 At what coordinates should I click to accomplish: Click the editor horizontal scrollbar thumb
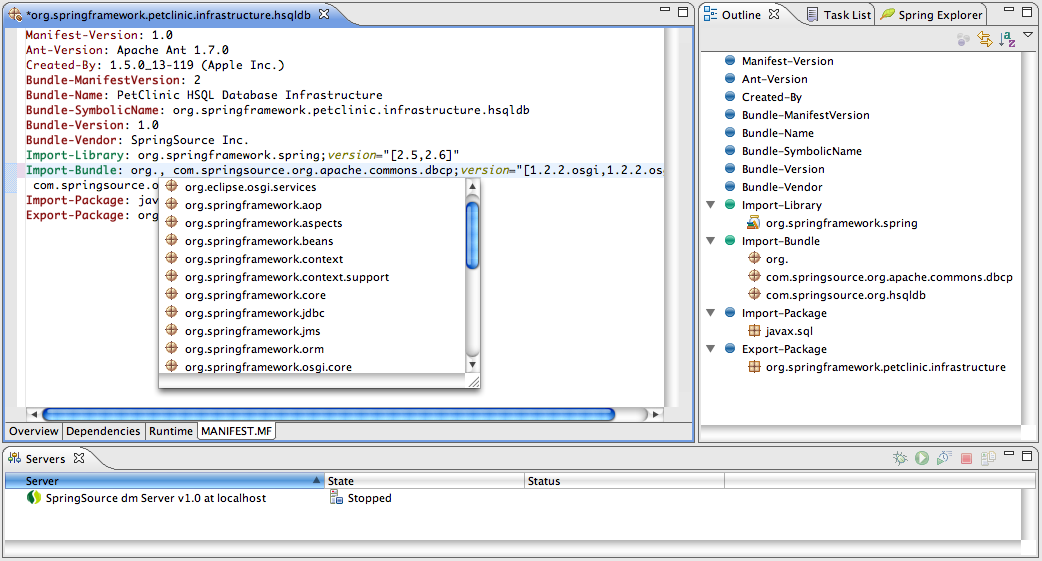tap(329, 414)
